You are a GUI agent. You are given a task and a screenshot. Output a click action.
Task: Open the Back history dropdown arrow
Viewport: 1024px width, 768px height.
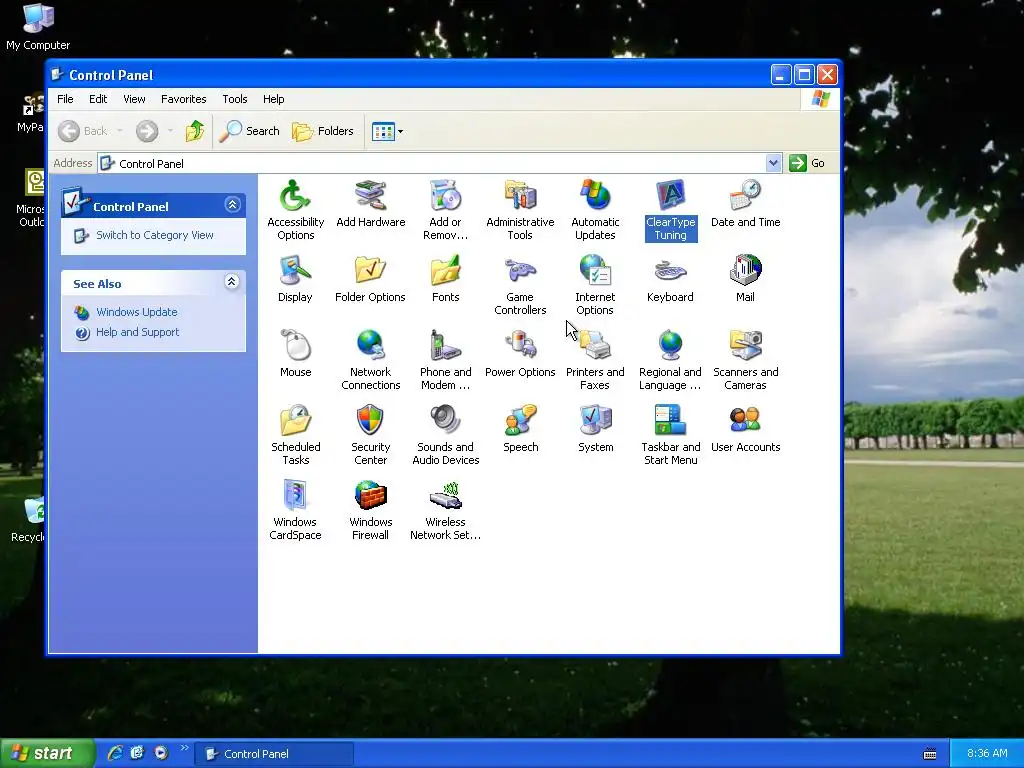[x=120, y=131]
